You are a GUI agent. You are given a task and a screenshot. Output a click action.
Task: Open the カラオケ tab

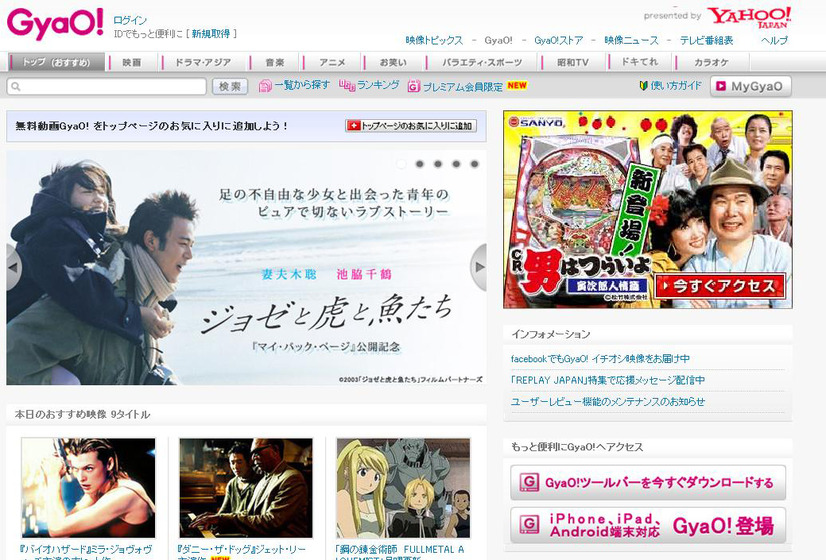(711, 62)
